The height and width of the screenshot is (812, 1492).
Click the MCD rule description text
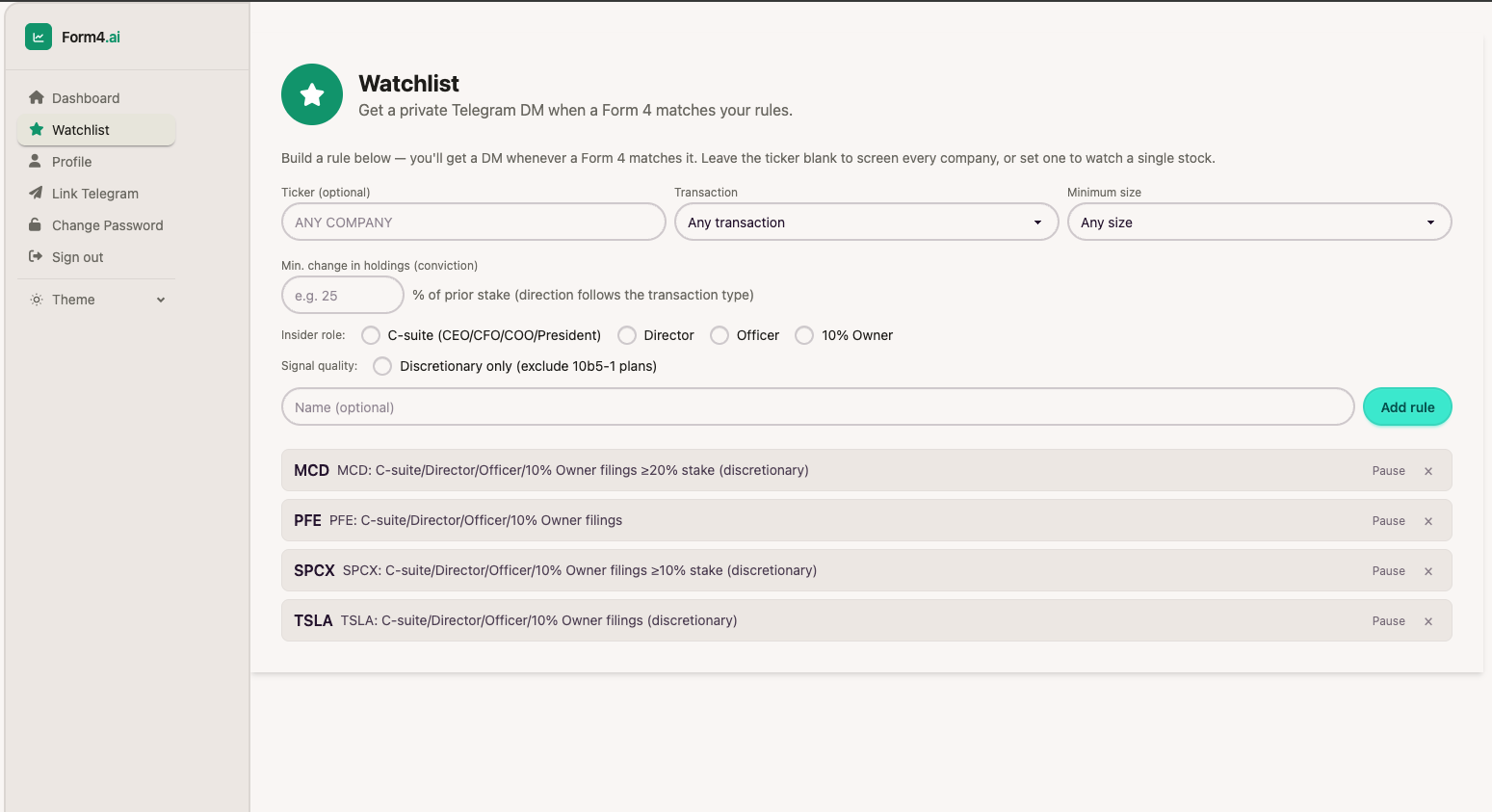click(572, 470)
